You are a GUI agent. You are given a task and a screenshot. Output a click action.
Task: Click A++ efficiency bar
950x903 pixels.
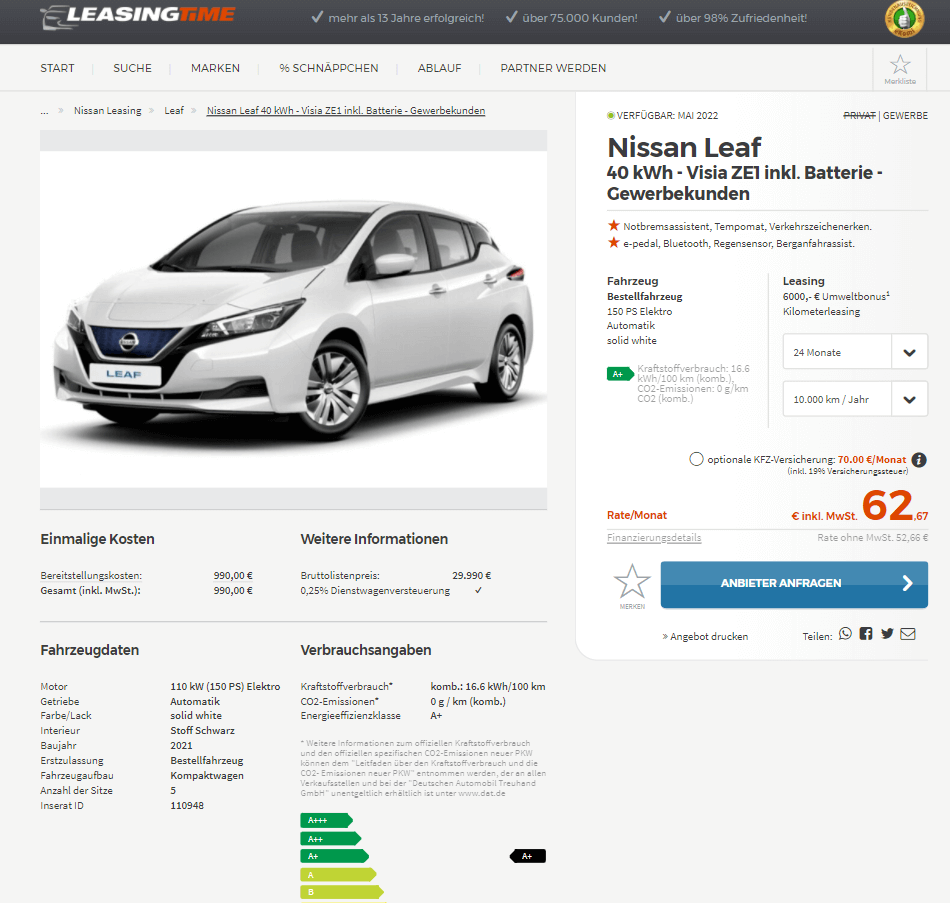(330, 839)
